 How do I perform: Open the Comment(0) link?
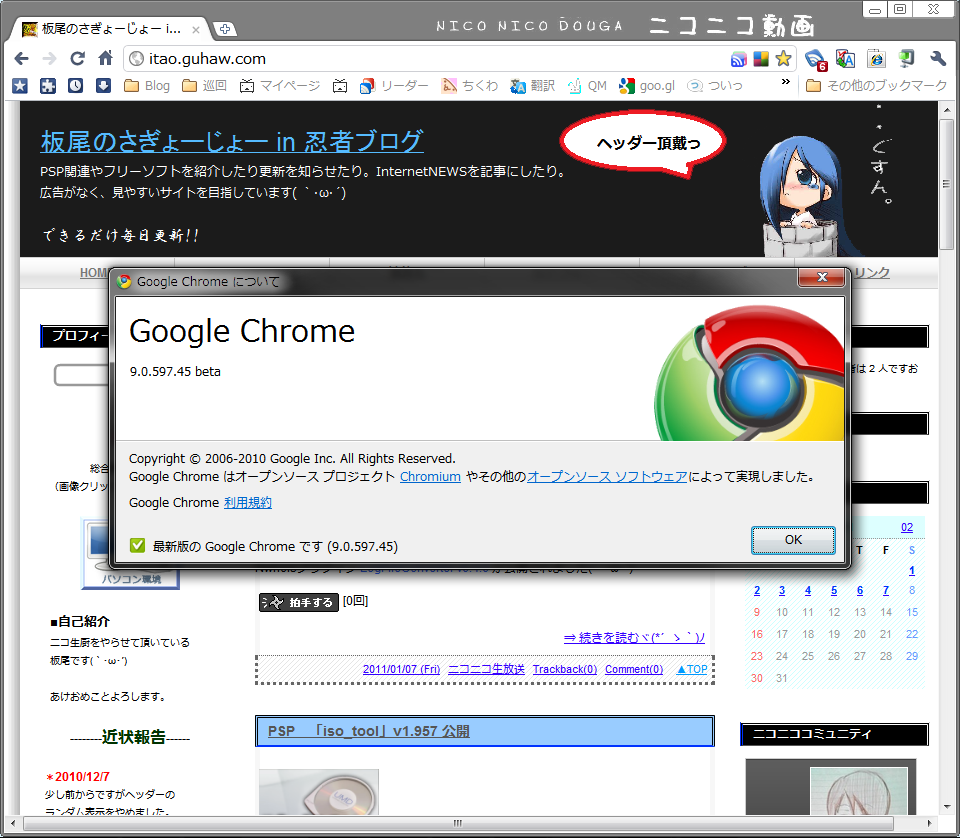[x=634, y=669]
